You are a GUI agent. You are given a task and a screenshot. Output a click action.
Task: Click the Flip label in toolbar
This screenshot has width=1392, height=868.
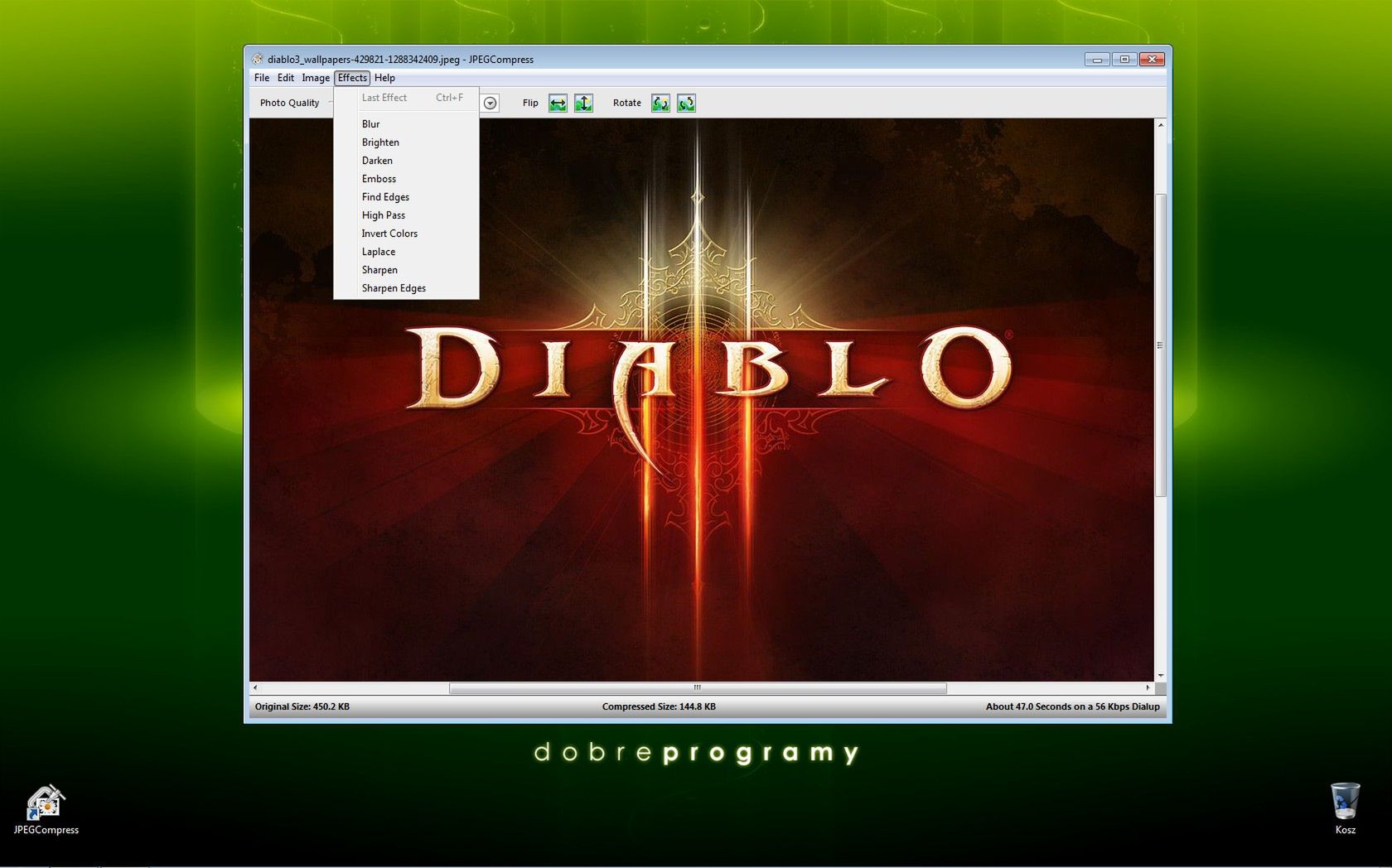[530, 103]
